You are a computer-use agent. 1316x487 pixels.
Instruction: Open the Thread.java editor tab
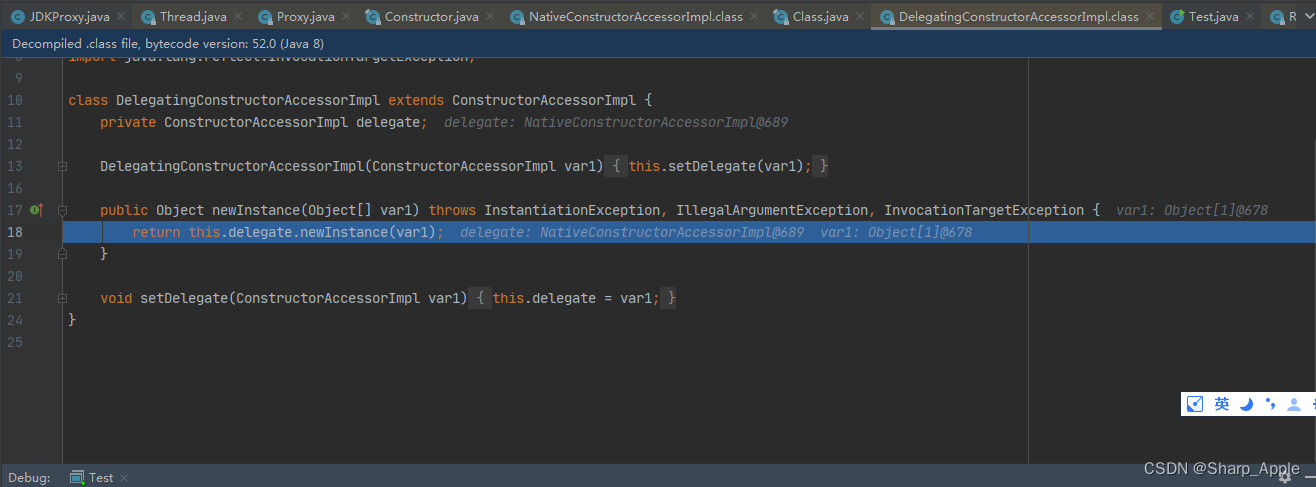pos(191,17)
